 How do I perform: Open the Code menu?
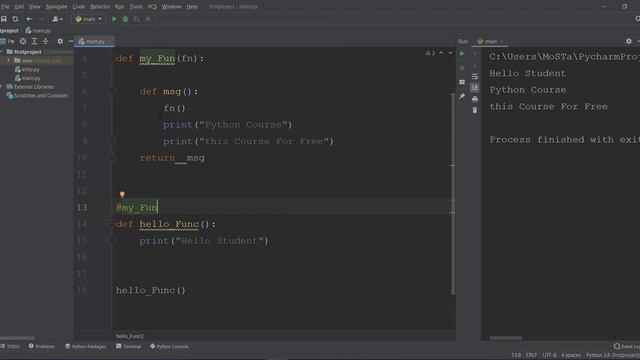pos(79,7)
